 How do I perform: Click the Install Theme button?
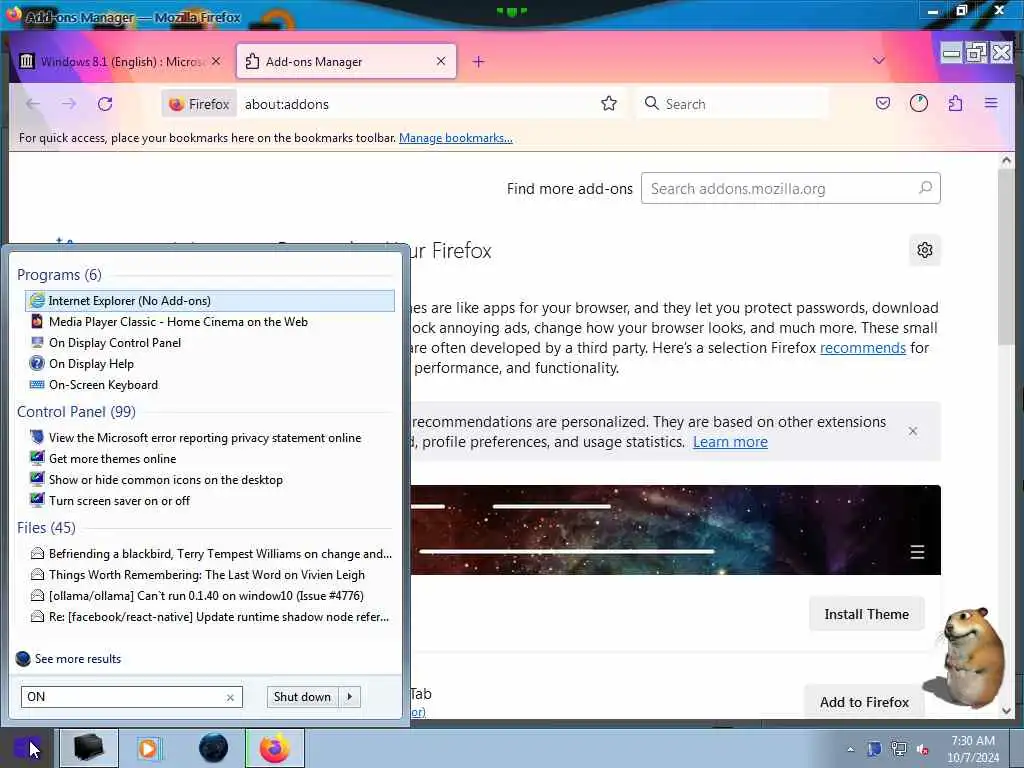pyautogui.click(x=867, y=614)
